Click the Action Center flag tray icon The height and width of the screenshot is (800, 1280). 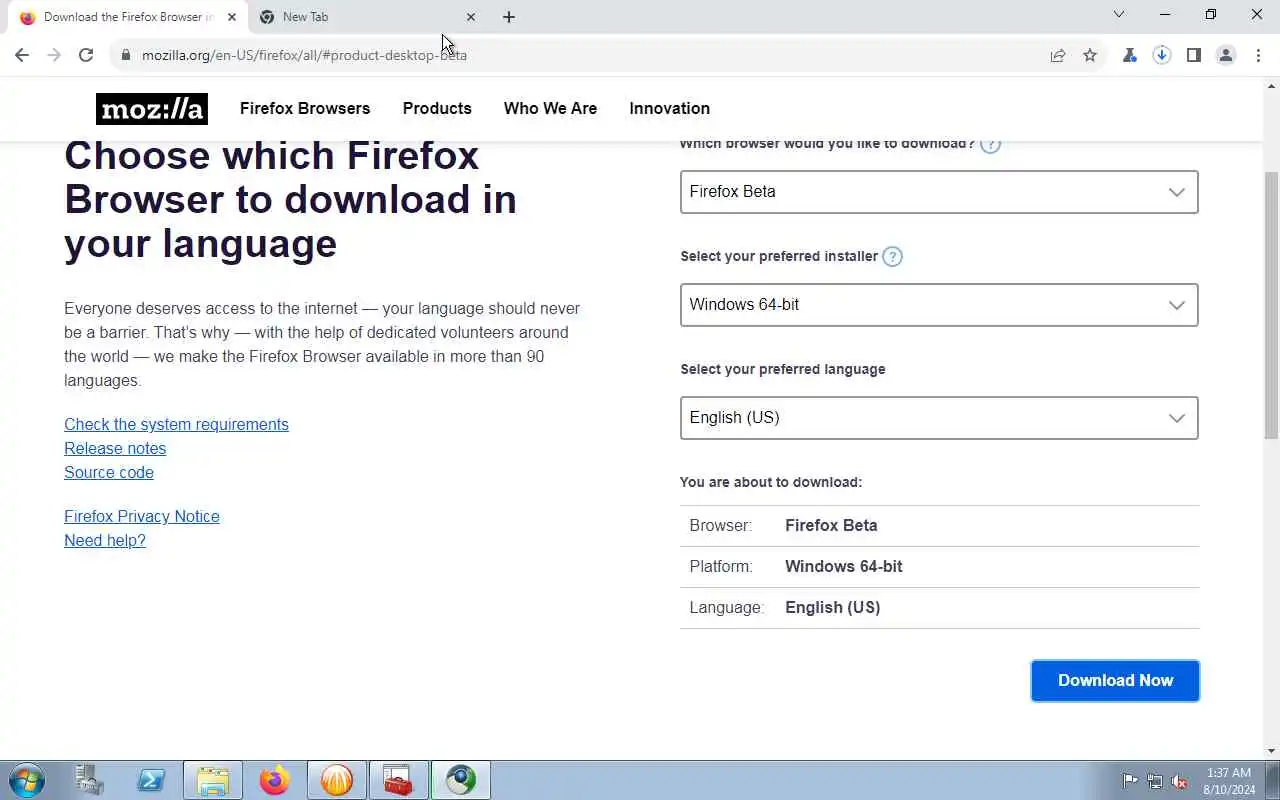tap(1131, 781)
